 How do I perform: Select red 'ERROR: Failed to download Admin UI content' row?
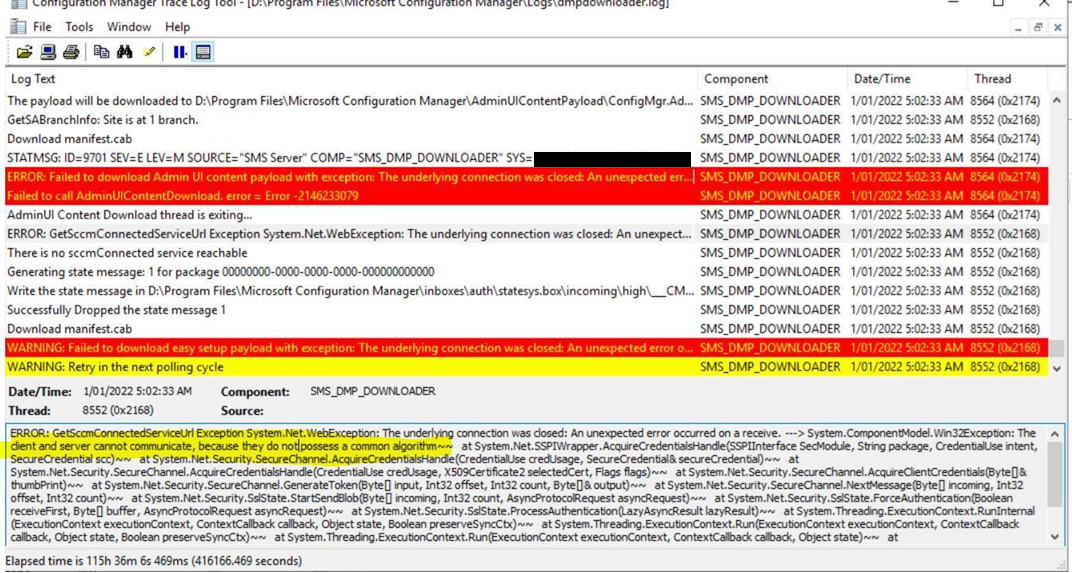pyautogui.click(x=526, y=176)
